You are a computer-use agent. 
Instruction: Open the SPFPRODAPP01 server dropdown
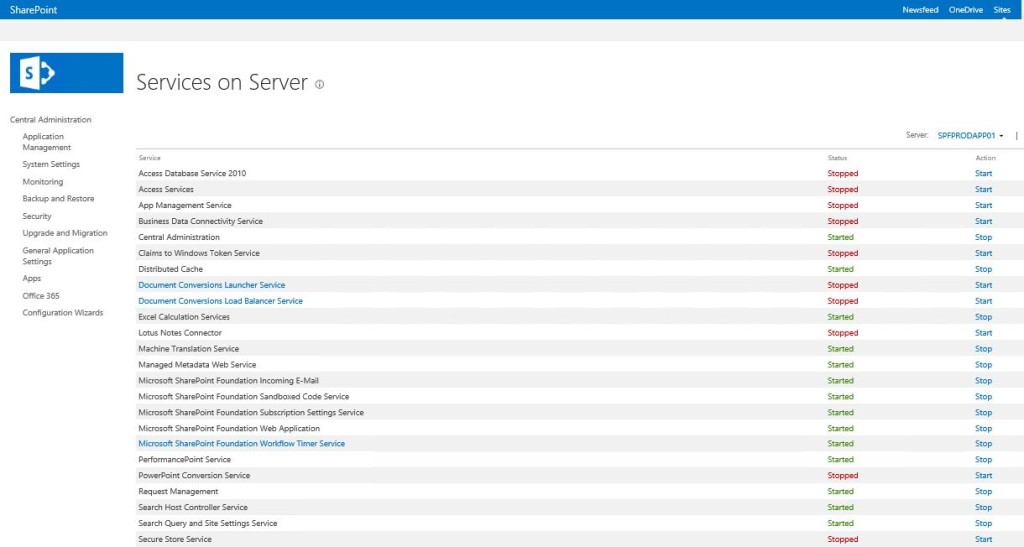970,136
